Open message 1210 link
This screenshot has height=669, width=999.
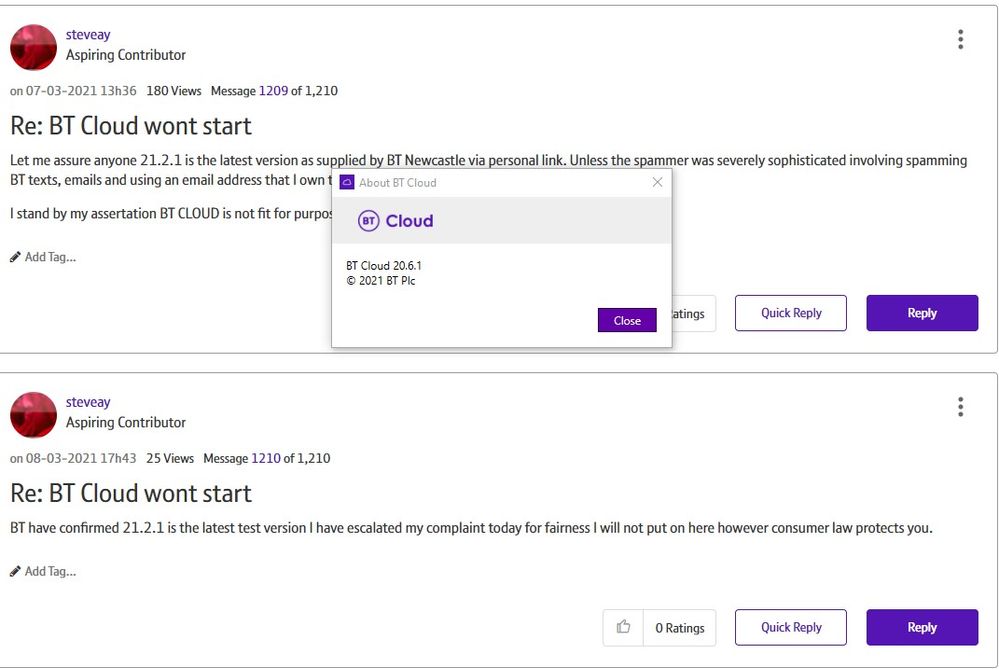pos(266,459)
